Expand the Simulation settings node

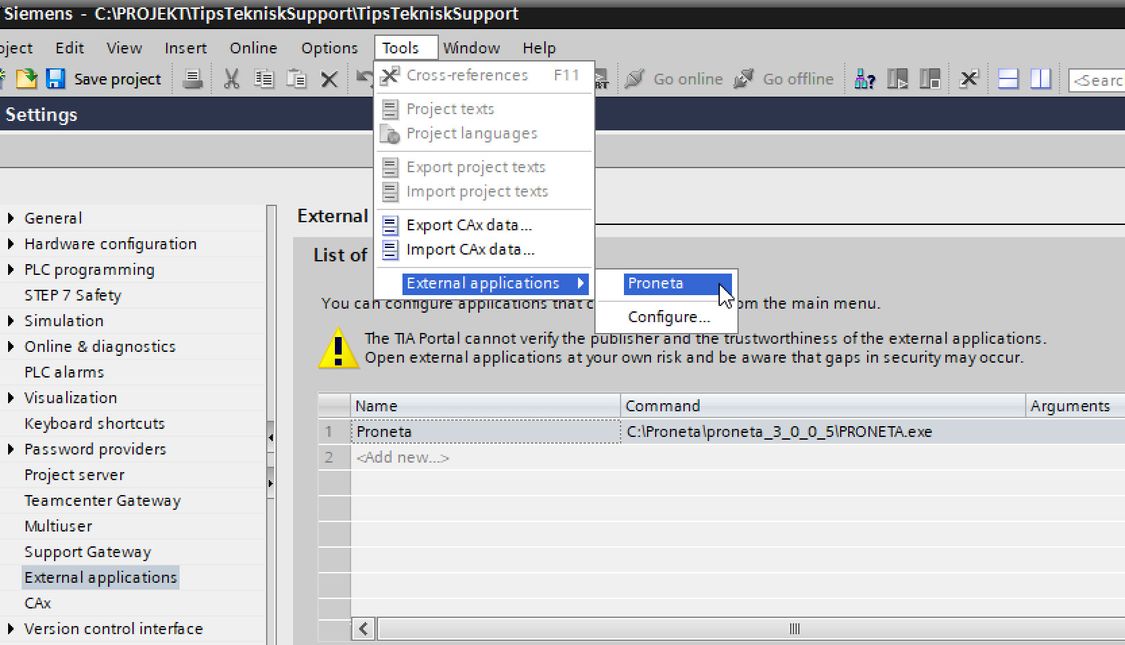point(11,321)
